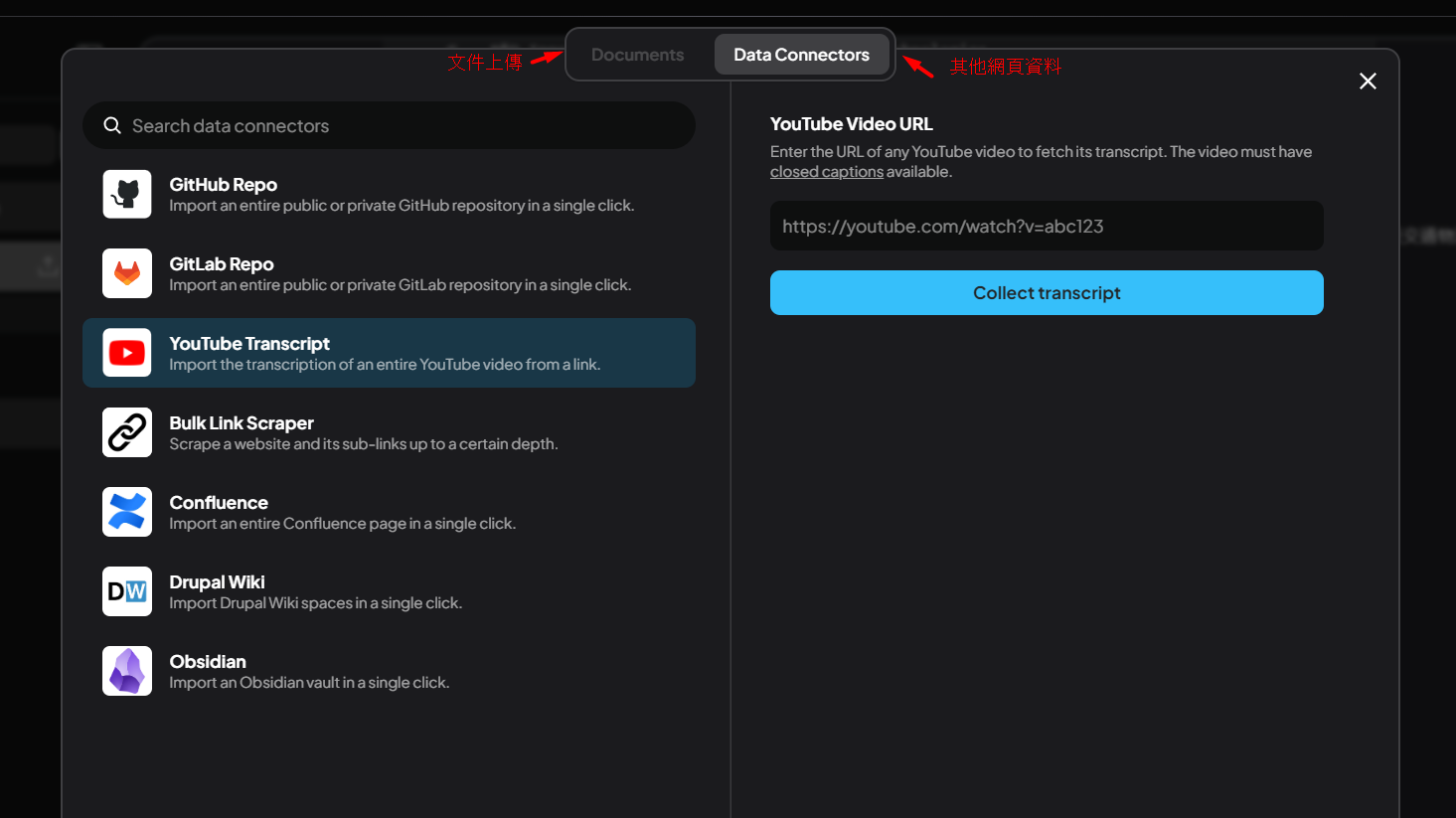Viewport: 1456px width, 818px height.
Task: Open the closed captions link
Action: point(826,172)
